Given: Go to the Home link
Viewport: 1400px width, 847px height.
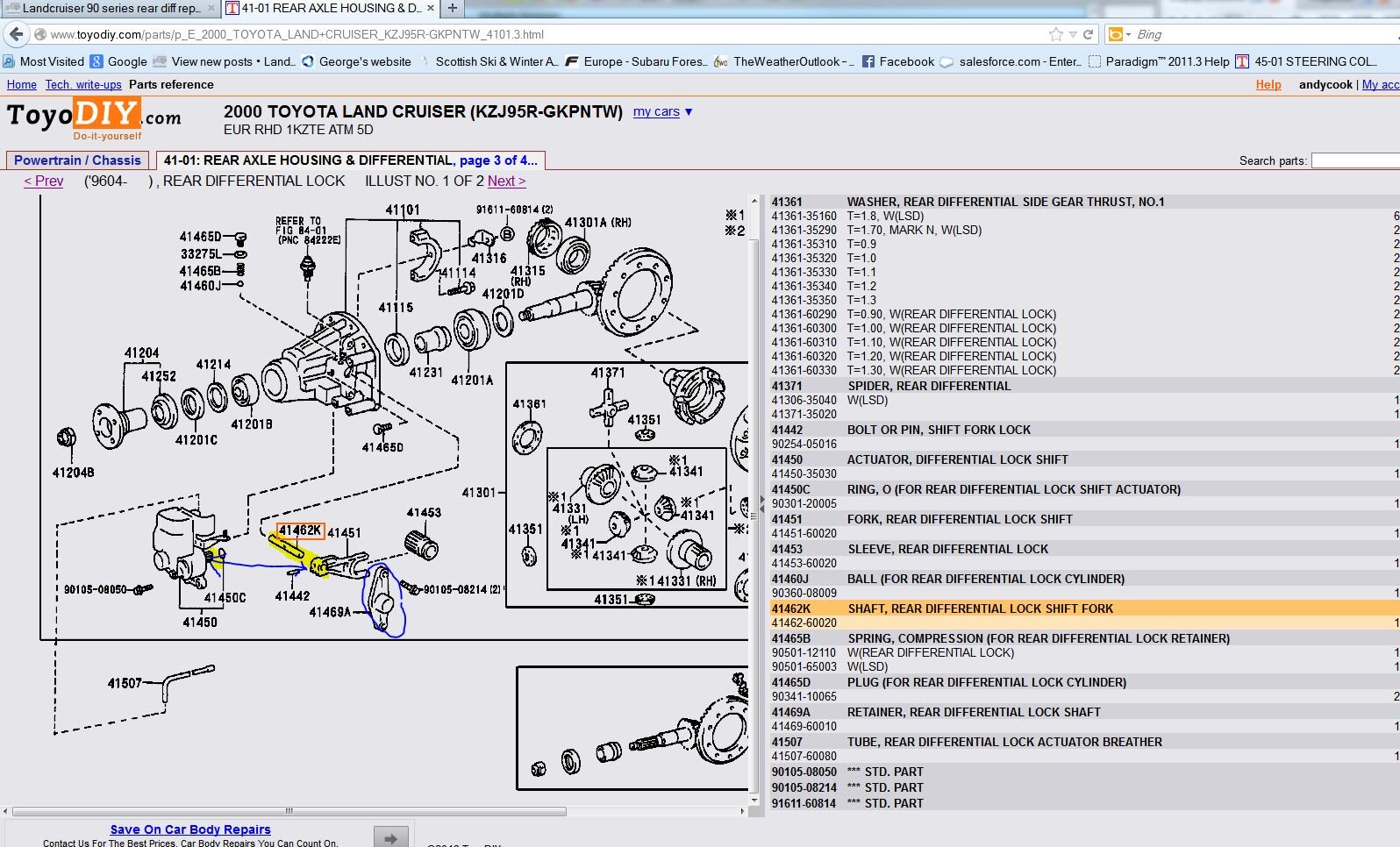Looking at the screenshot, I should (22, 85).
